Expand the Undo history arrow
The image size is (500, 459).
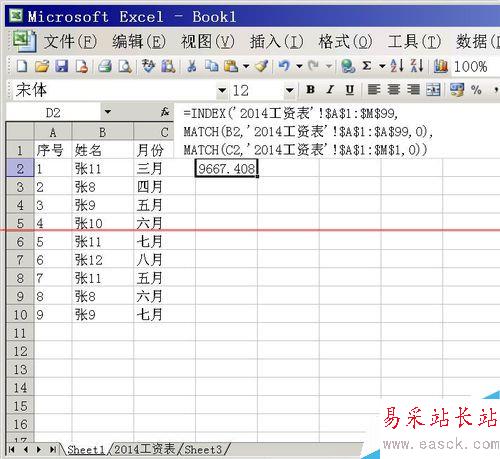pyautogui.click(x=299, y=66)
